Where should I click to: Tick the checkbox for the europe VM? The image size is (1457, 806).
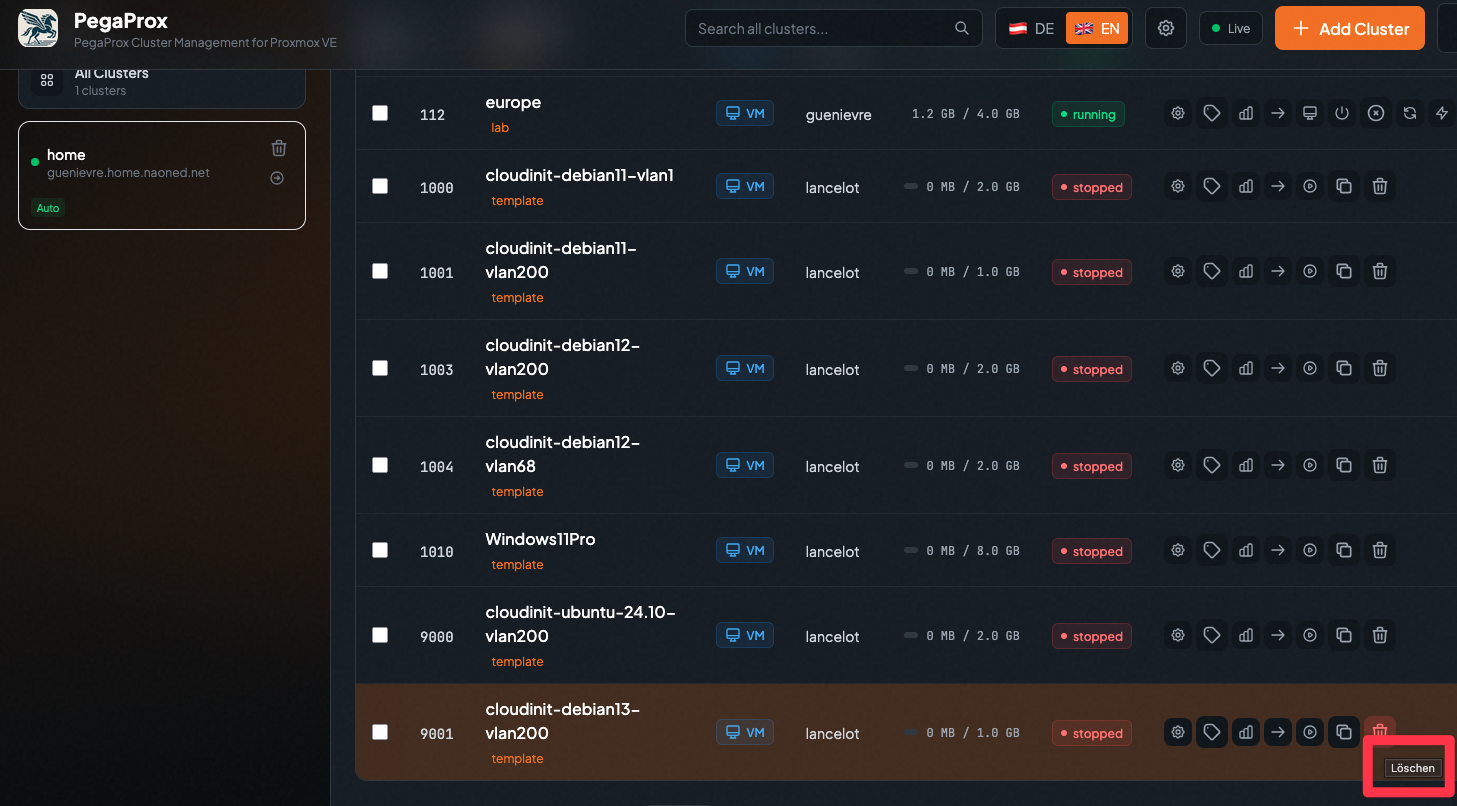coord(380,113)
